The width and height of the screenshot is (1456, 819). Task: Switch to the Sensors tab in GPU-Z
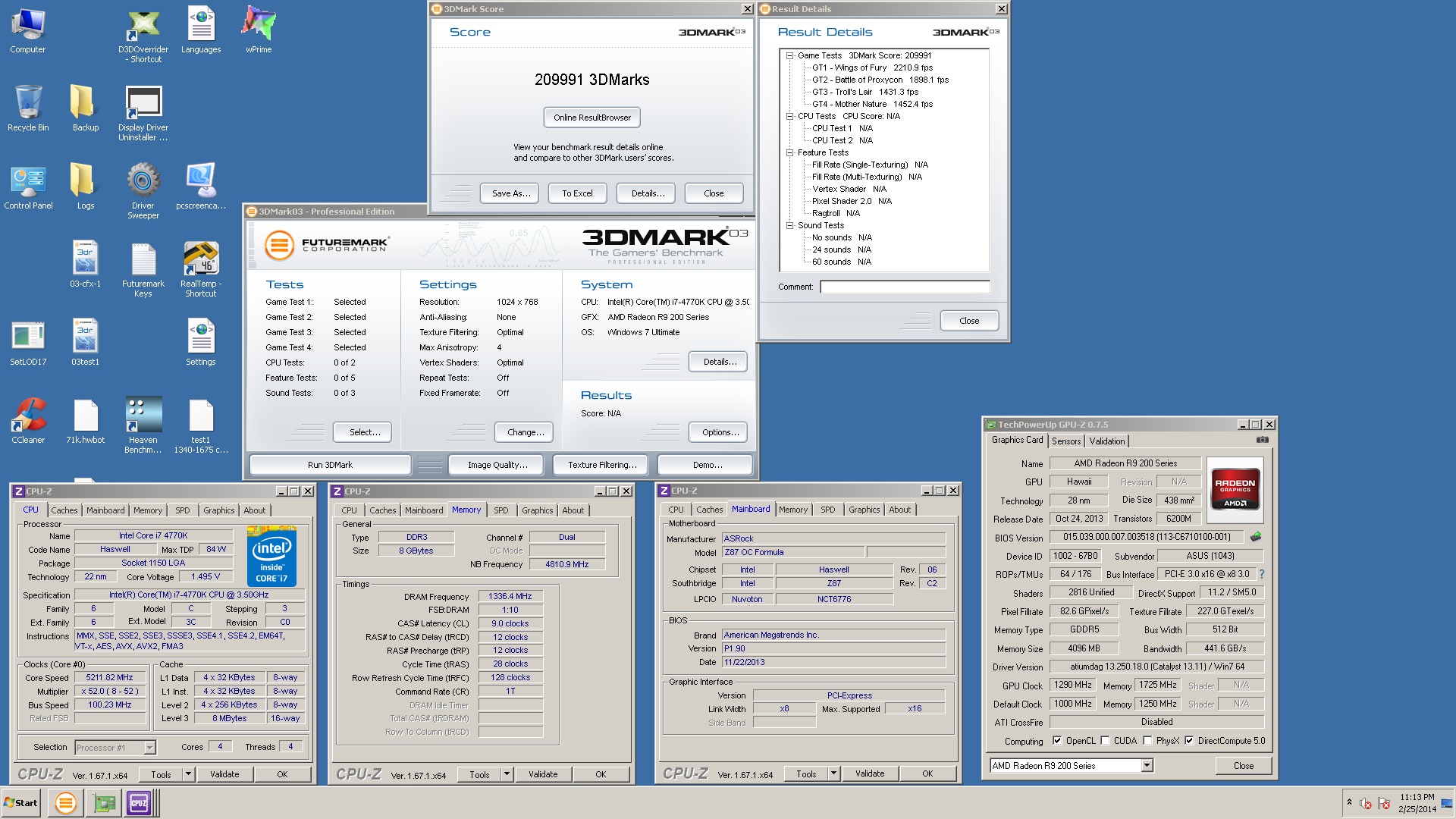click(x=1066, y=441)
